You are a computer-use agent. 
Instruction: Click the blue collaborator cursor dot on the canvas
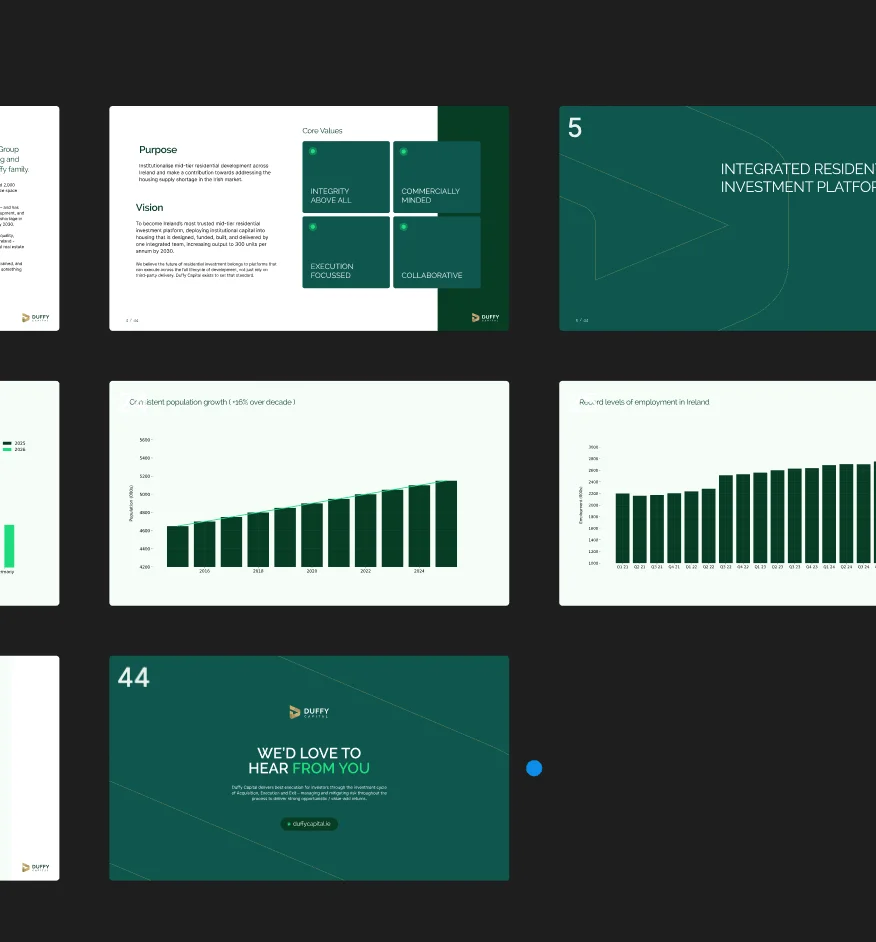[534, 768]
